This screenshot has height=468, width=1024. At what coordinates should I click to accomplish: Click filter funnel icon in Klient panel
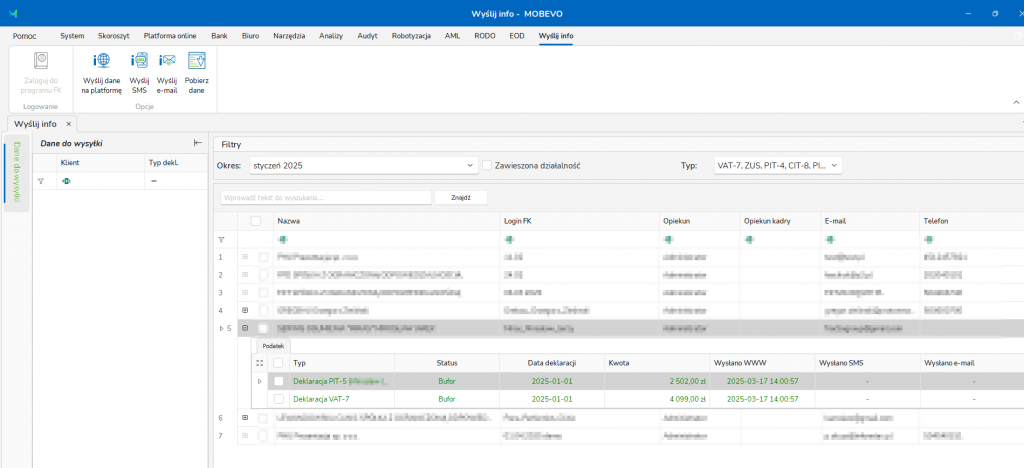[41, 181]
